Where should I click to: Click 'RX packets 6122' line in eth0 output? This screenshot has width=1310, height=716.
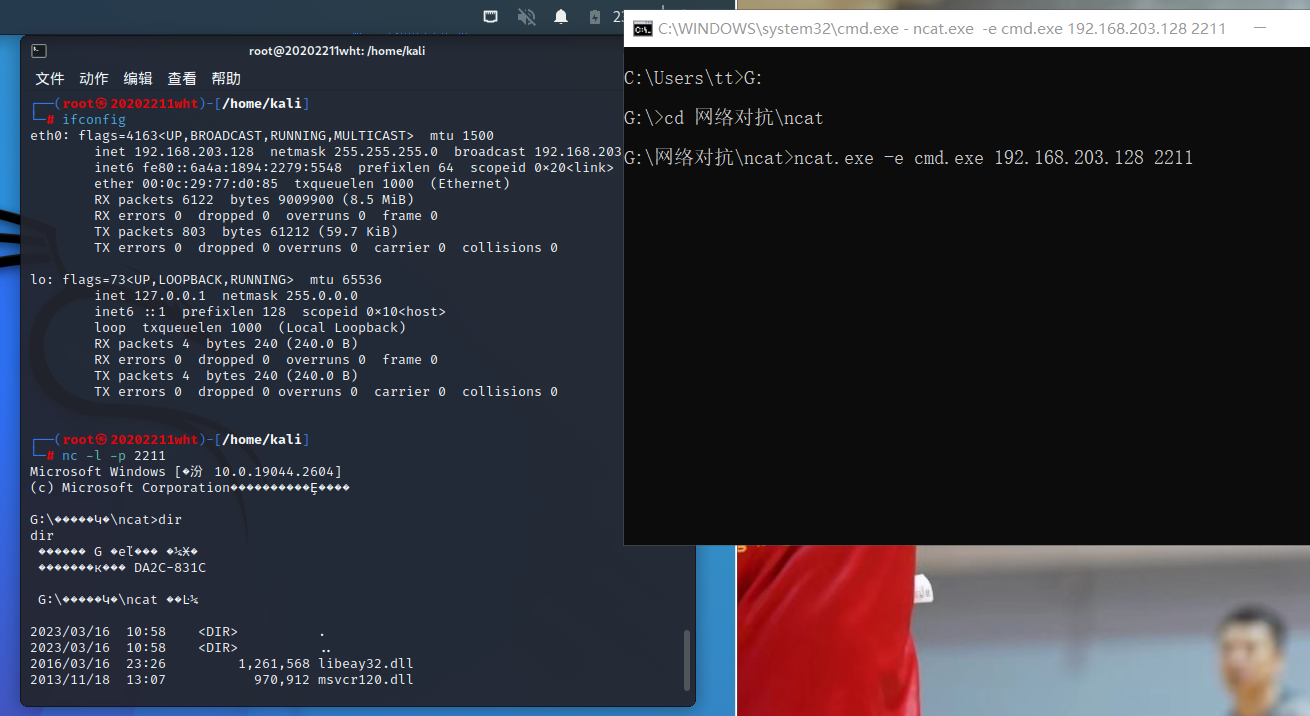click(254, 200)
